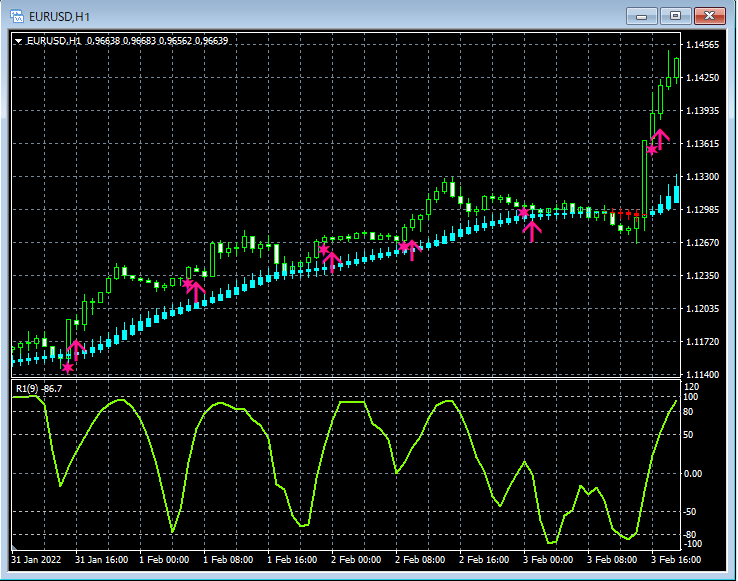The image size is (738, 581).
Task: Expand the triangle menu beside EURUSD,H1 label
Action: [x=19, y=41]
